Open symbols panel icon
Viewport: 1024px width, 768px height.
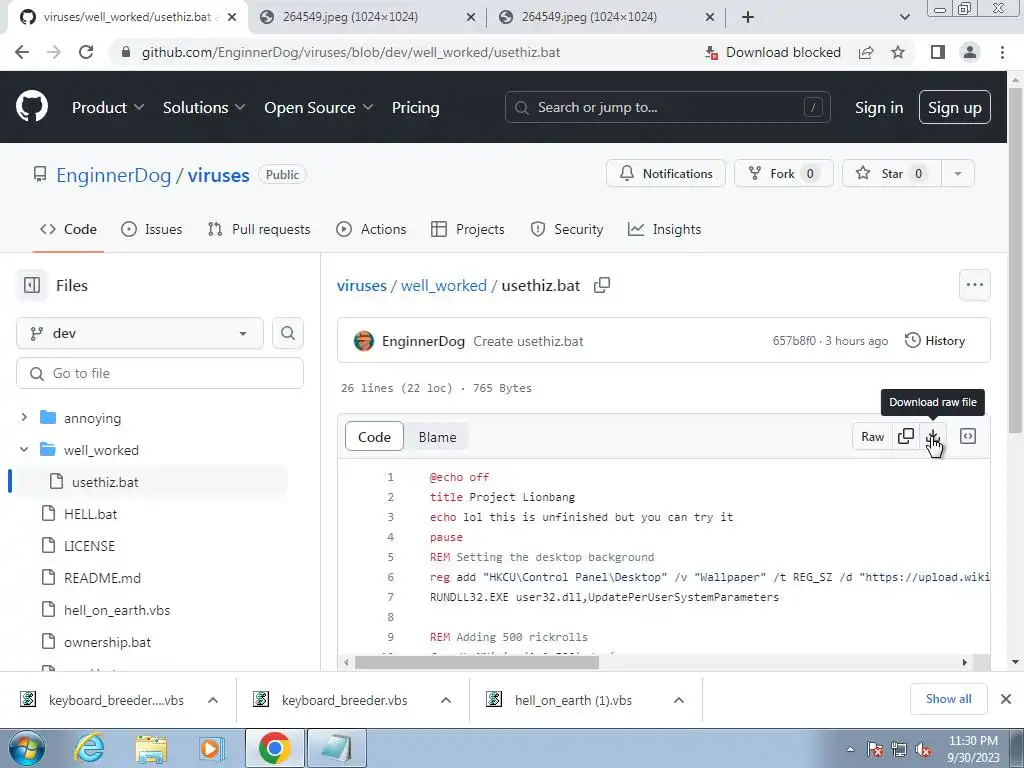tap(968, 436)
